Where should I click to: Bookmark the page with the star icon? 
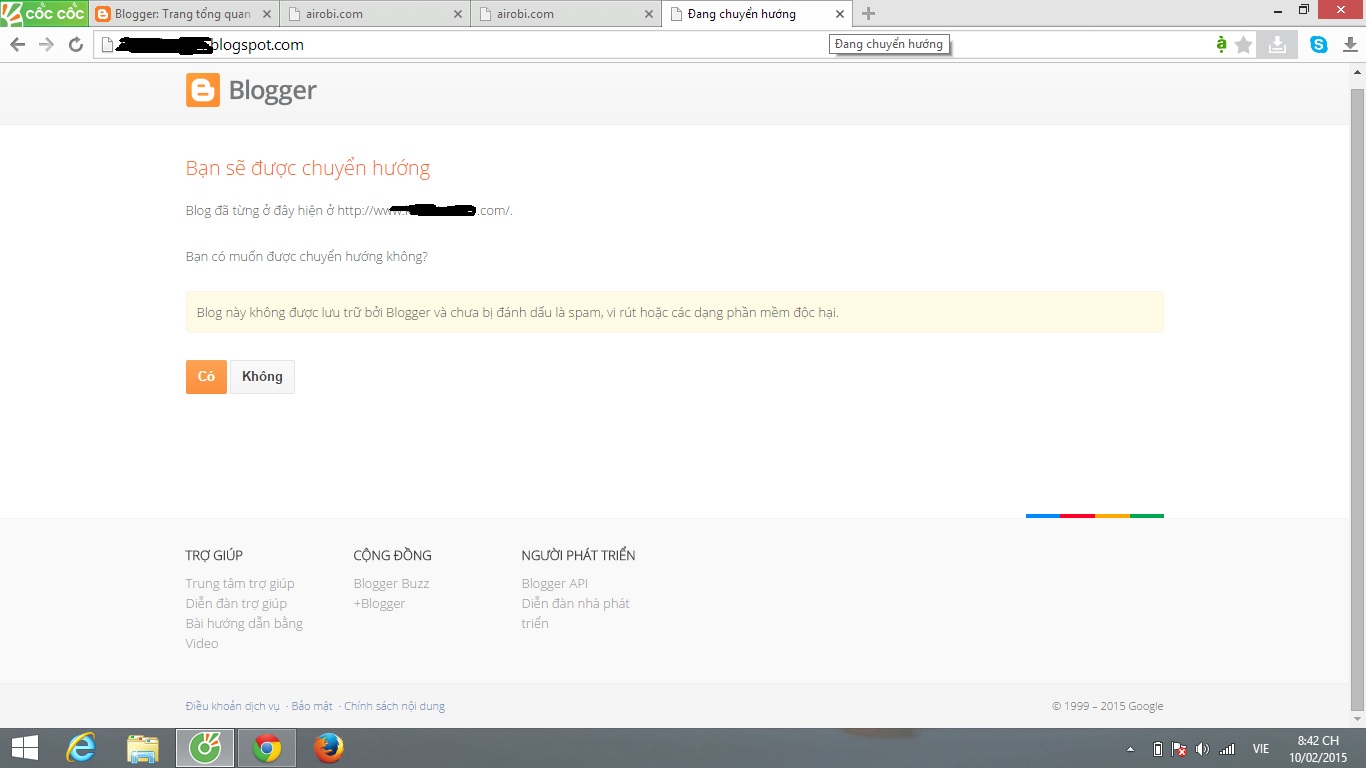pyautogui.click(x=1244, y=45)
